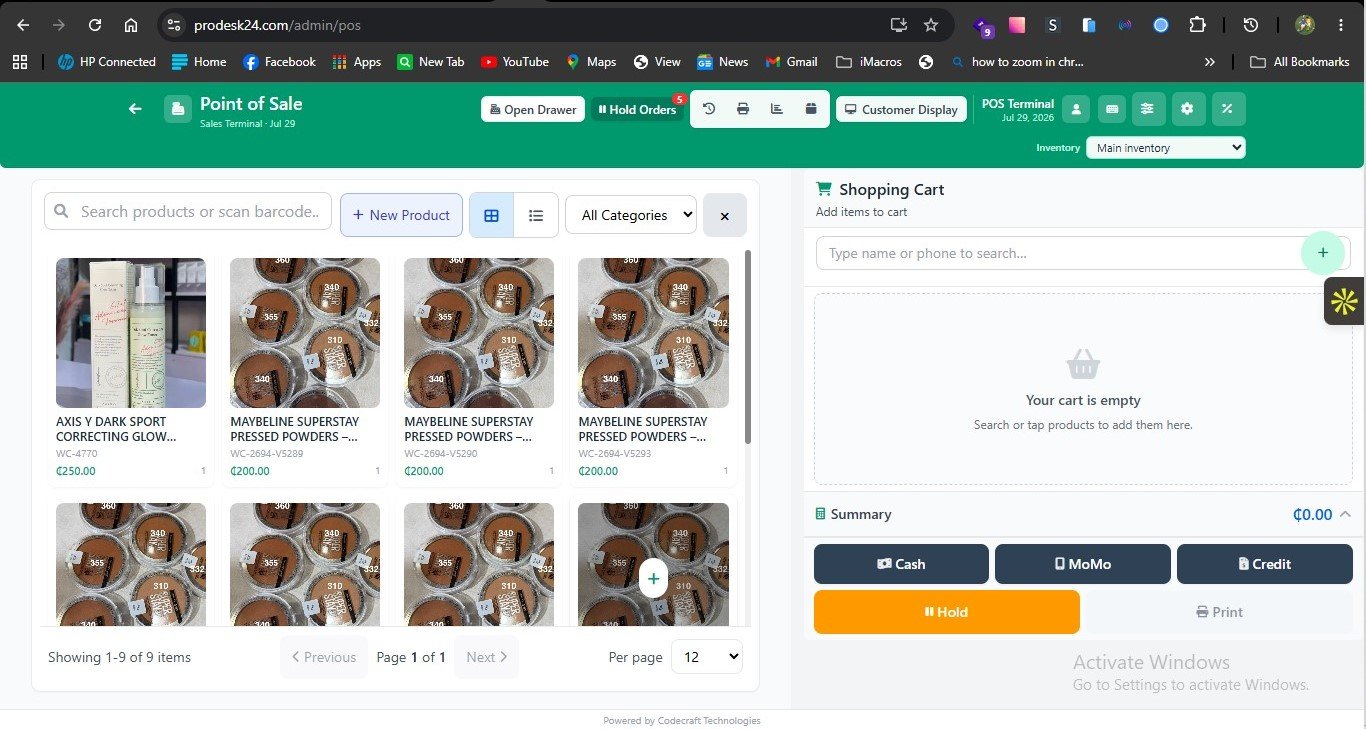Click the Chrome profile avatar
Screen dimensions: 1366x729
(x=1304, y=25)
